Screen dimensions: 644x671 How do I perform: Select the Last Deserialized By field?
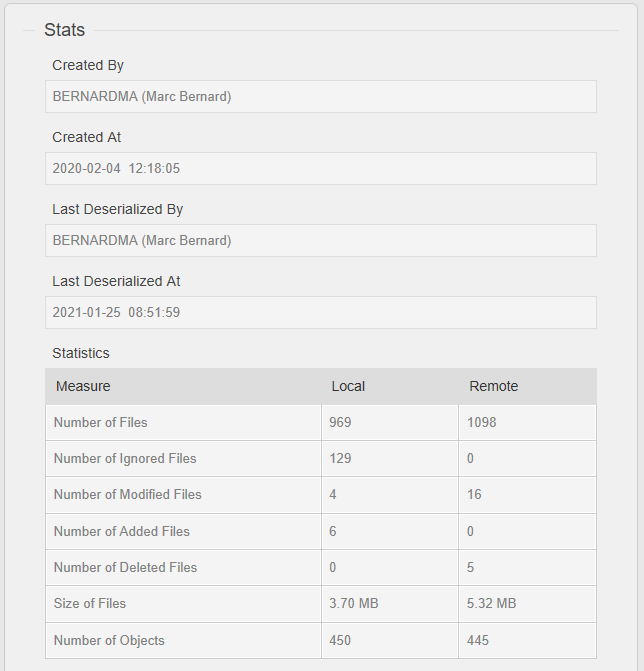coord(321,240)
